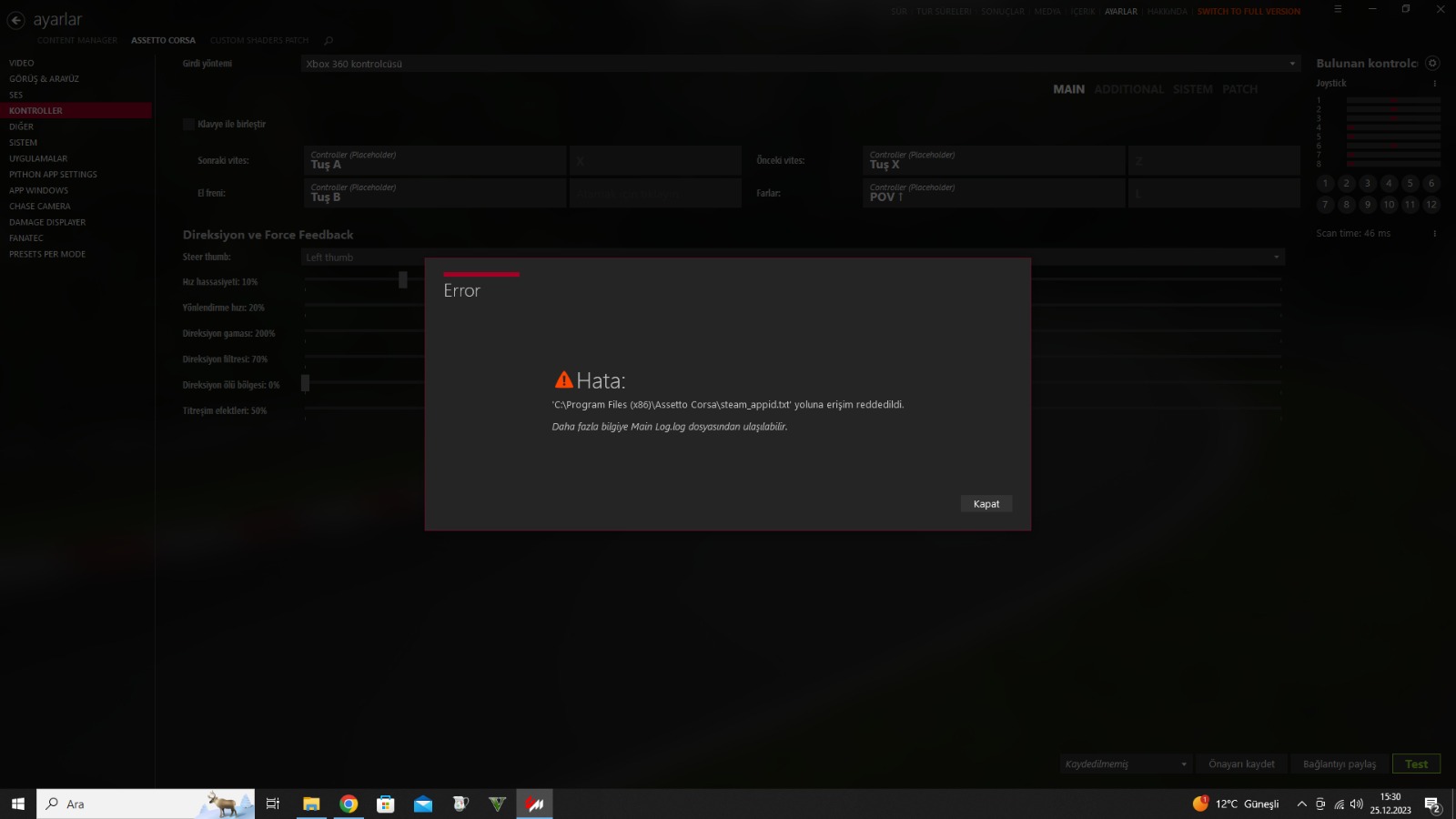The height and width of the screenshot is (819, 1456).
Task: Go to the İÇERİK section
Action: [1083, 12]
